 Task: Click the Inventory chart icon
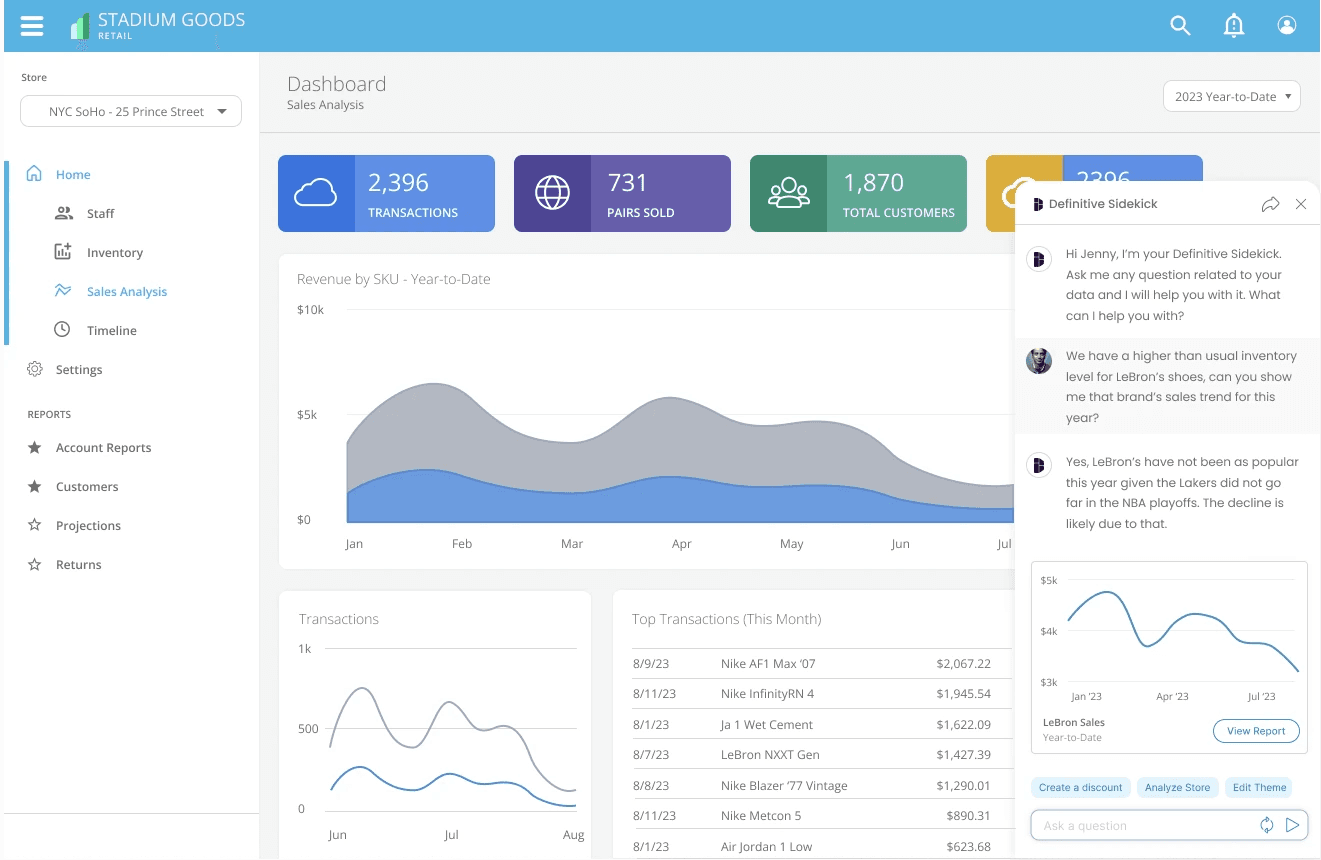[x=63, y=252]
